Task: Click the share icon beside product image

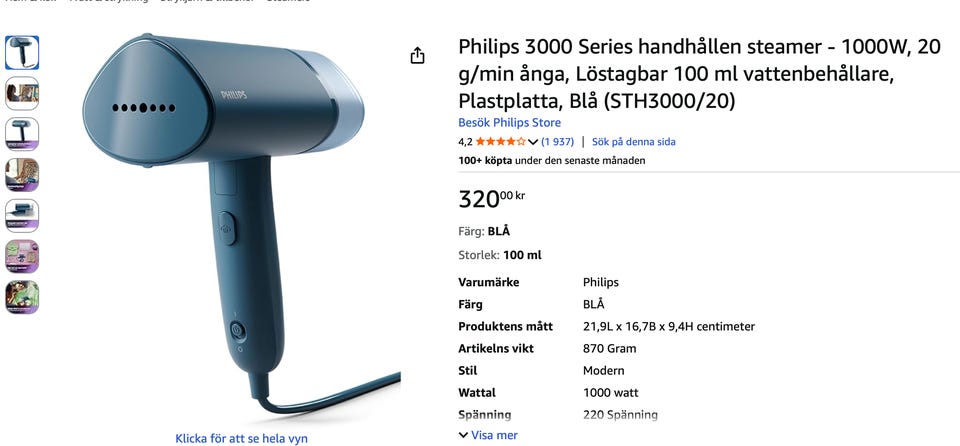Action: coord(417,56)
